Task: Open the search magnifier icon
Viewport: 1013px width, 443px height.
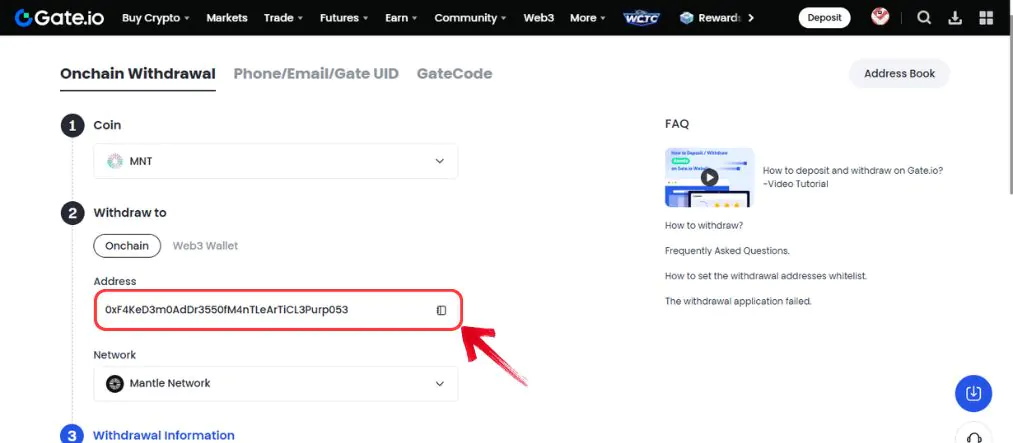Action: click(x=924, y=18)
